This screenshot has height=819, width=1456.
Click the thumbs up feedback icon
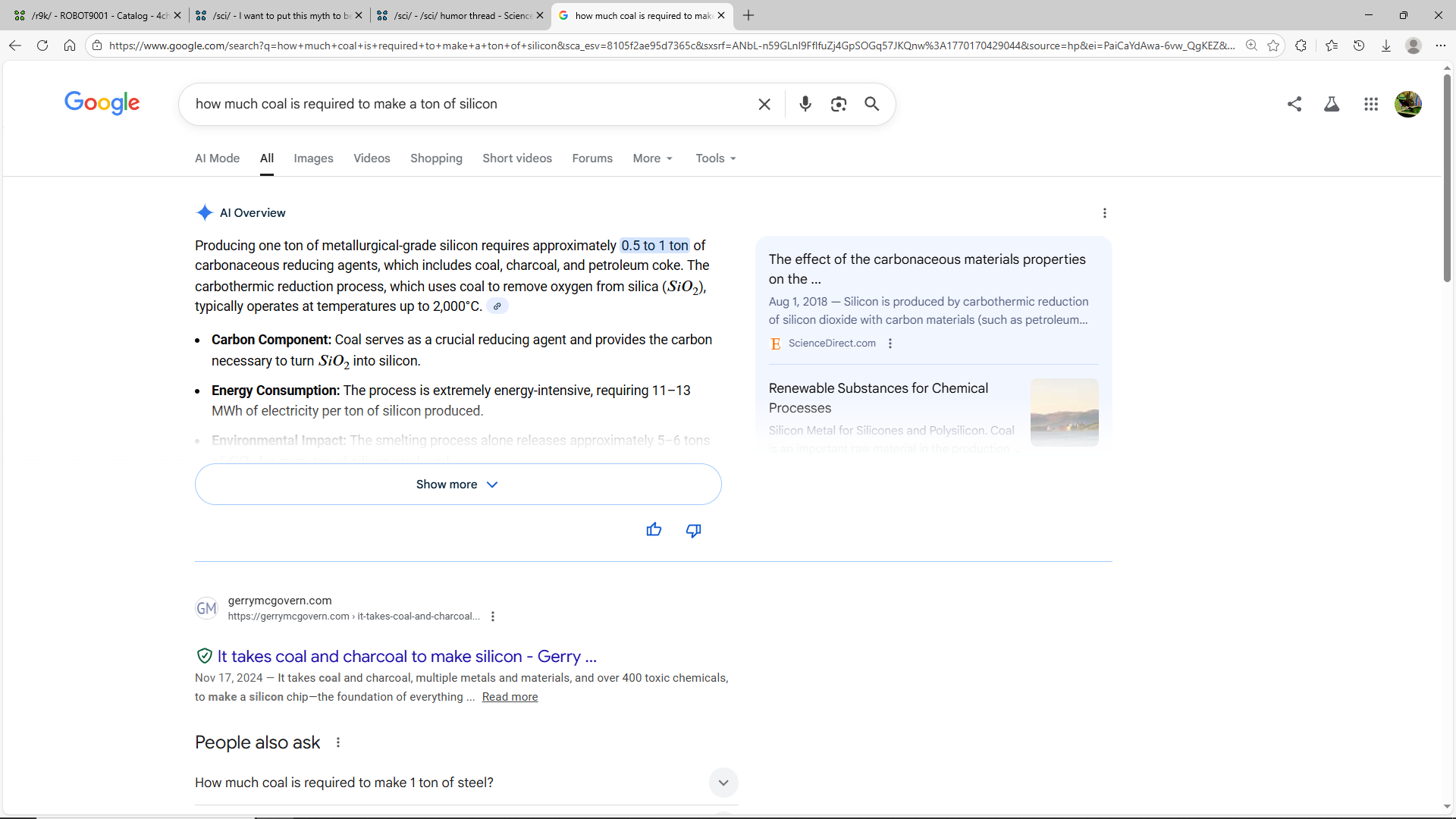coord(654,530)
